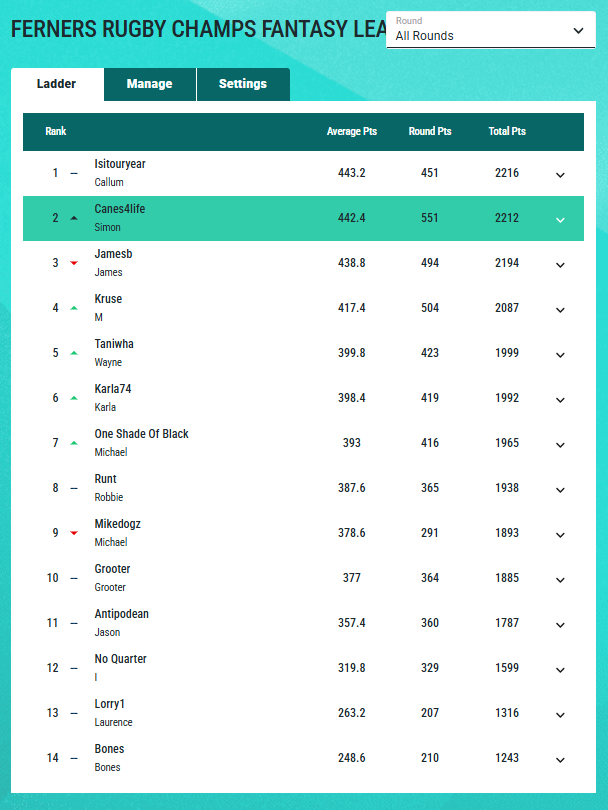Viewport: 608px width, 810px height.
Task: Click the Average Pts column header
Action: tap(352, 132)
